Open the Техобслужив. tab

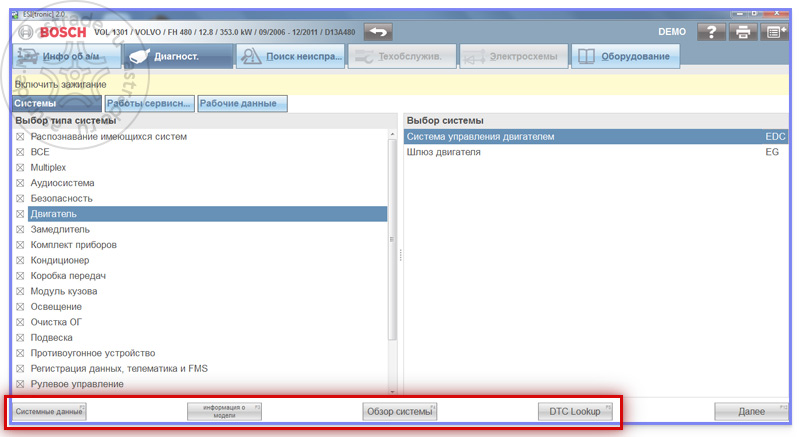point(402,56)
